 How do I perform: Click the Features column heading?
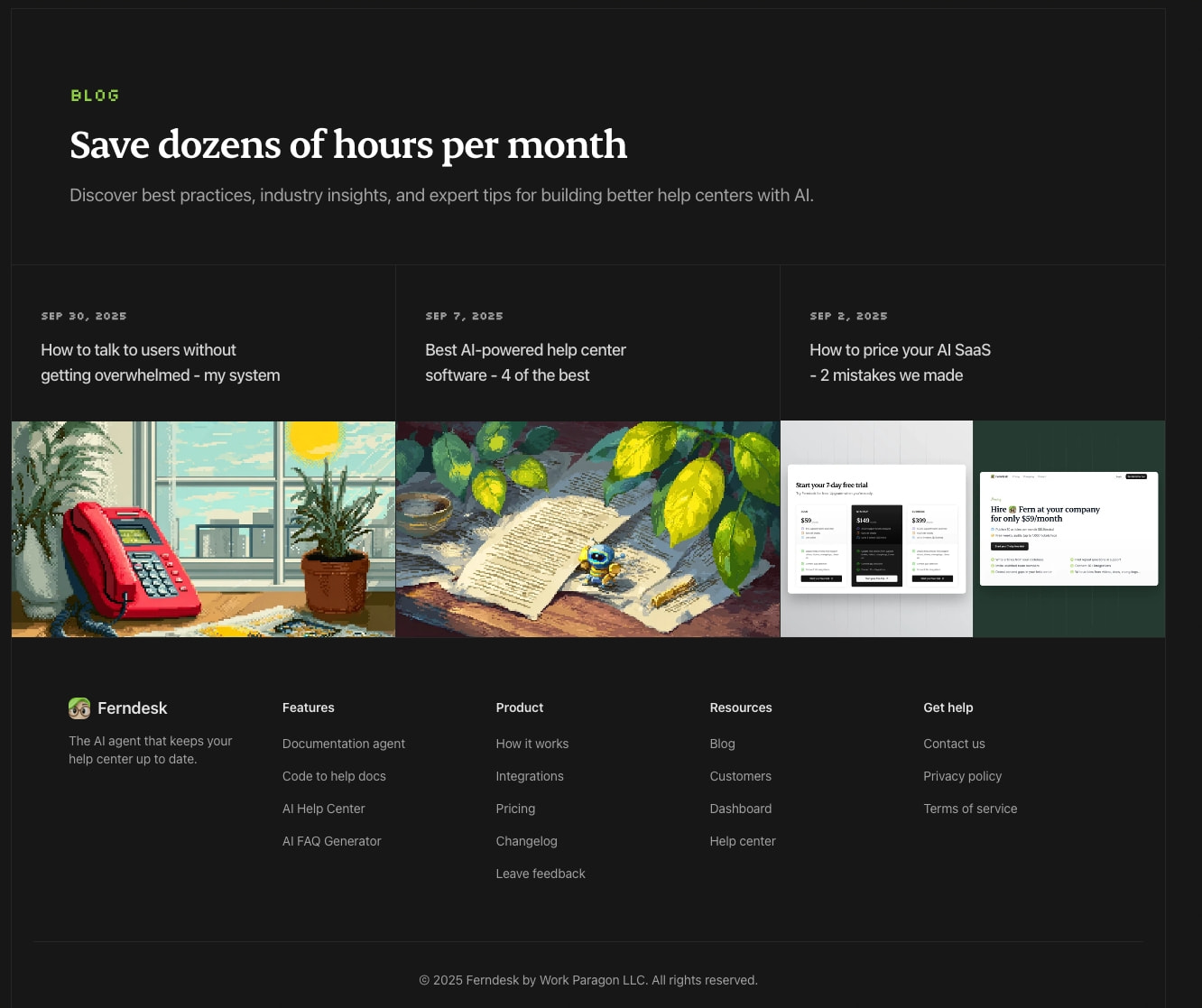[x=309, y=707]
